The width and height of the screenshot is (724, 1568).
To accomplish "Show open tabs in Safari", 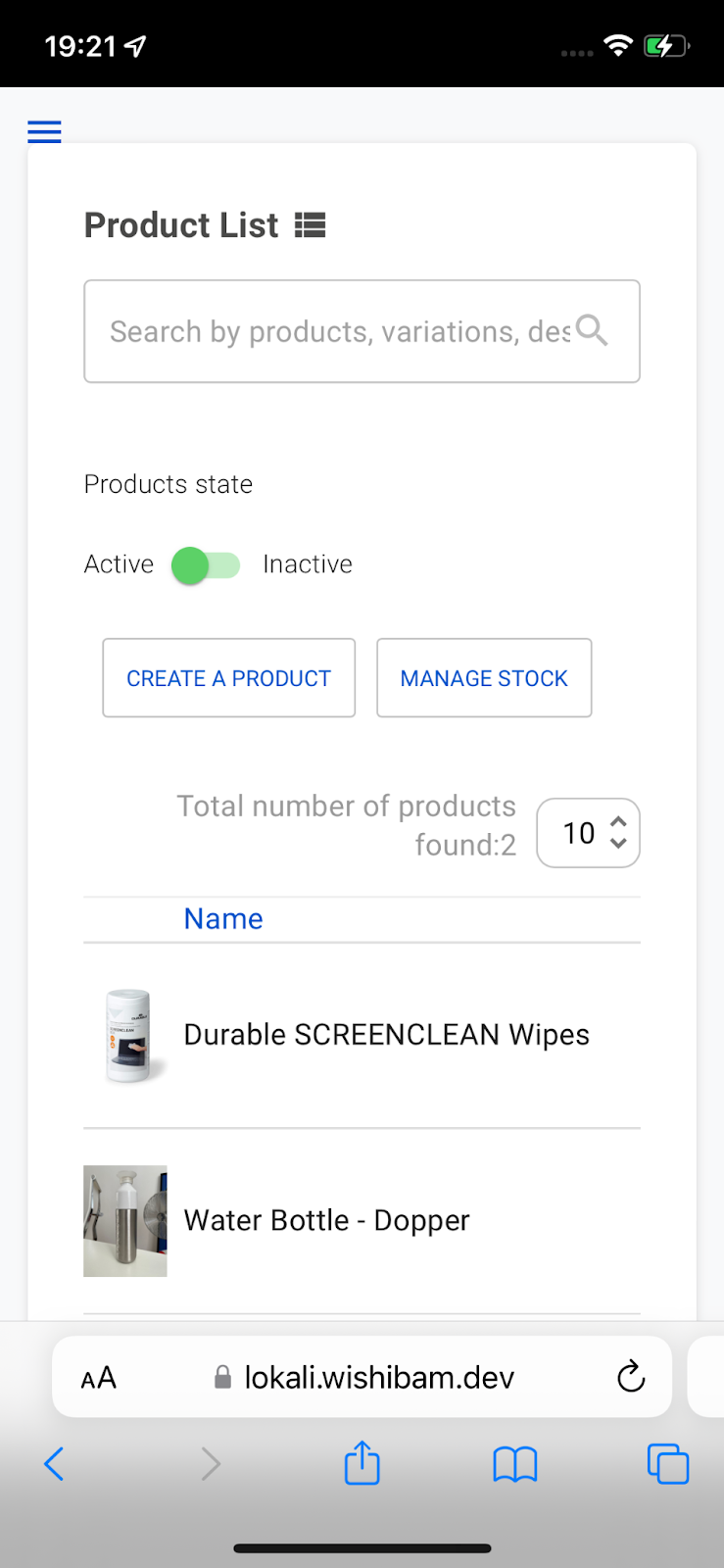I will (x=668, y=1464).
